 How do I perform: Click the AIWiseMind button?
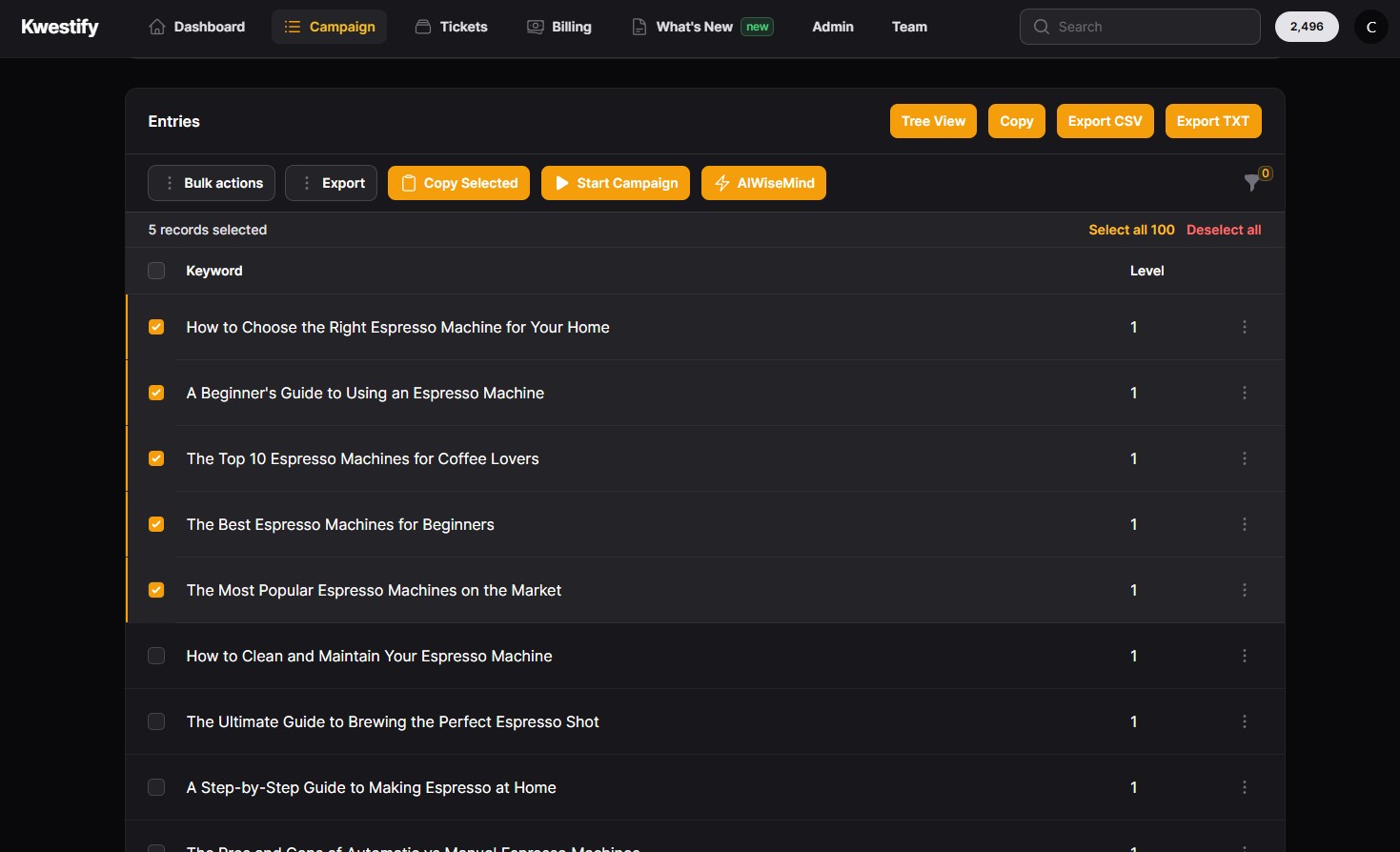(763, 183)
